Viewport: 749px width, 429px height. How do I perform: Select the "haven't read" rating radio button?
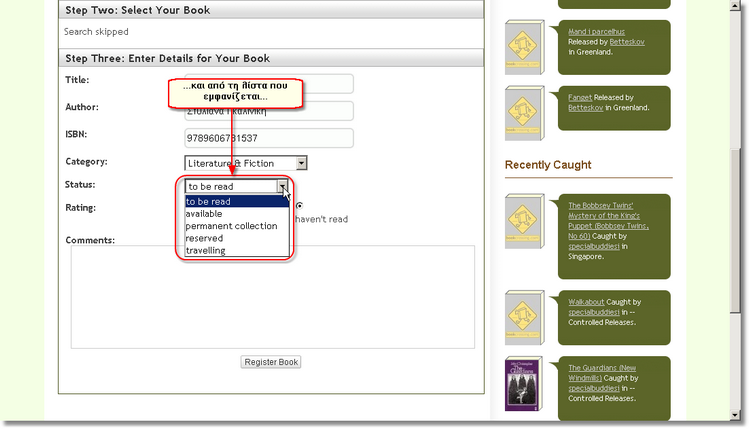pyautogui.click(x=299, y=206)
